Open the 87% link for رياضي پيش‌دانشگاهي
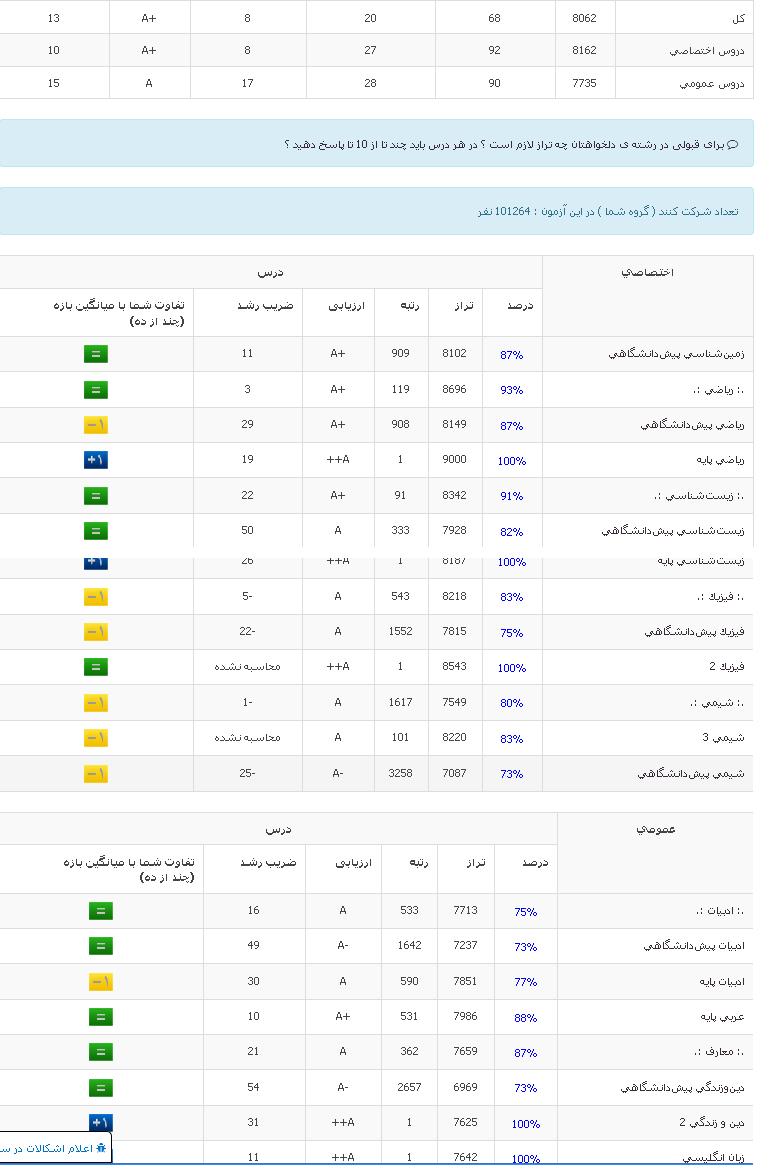The width and height of the screenshot is (758, 1167). 512,426
